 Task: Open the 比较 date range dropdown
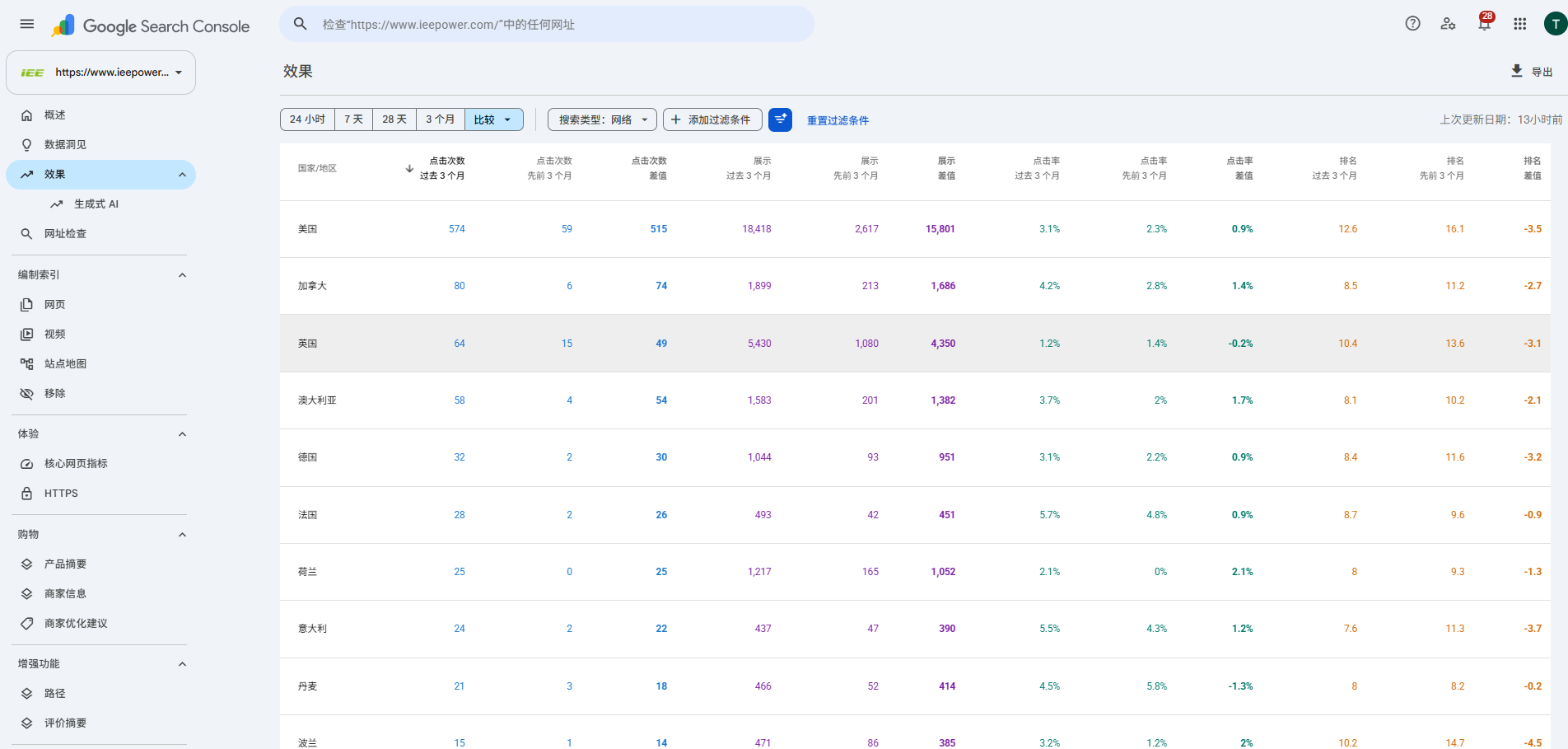(494, 119)
